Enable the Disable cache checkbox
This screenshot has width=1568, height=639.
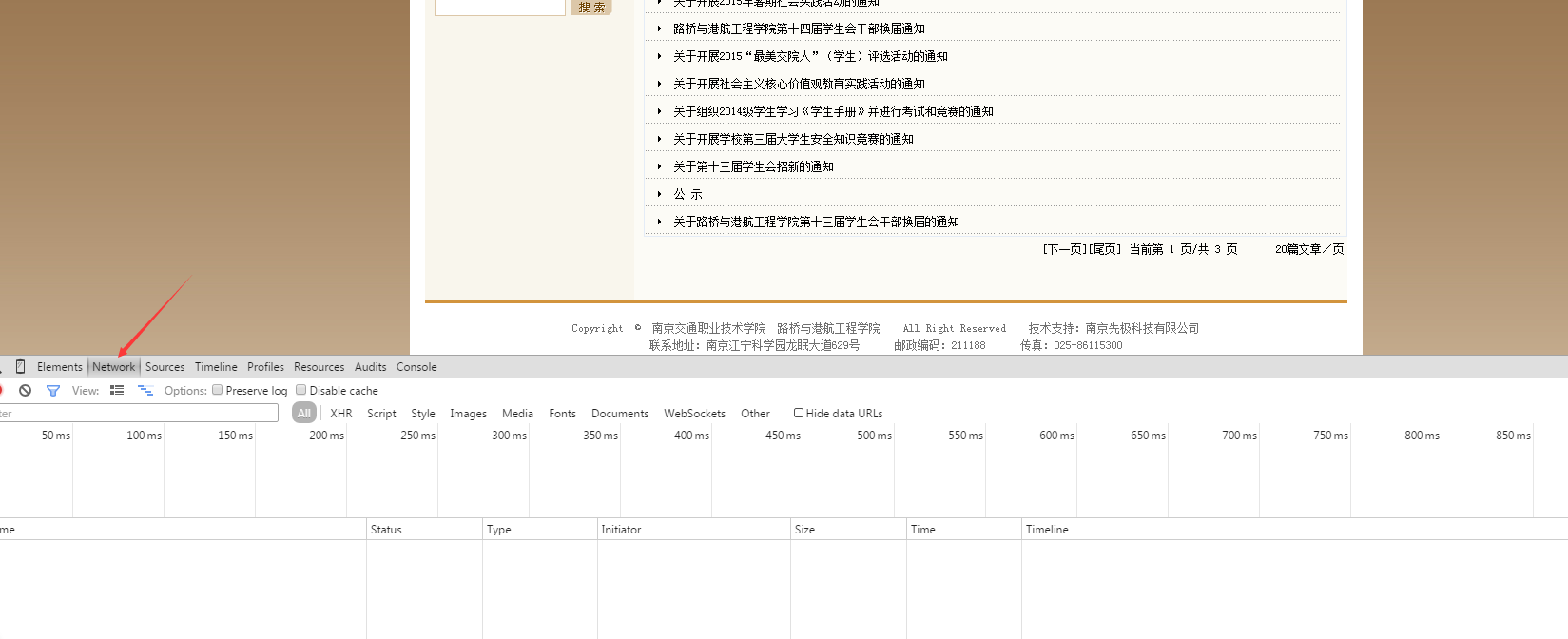pyautogui.click(x=301, y=390)
